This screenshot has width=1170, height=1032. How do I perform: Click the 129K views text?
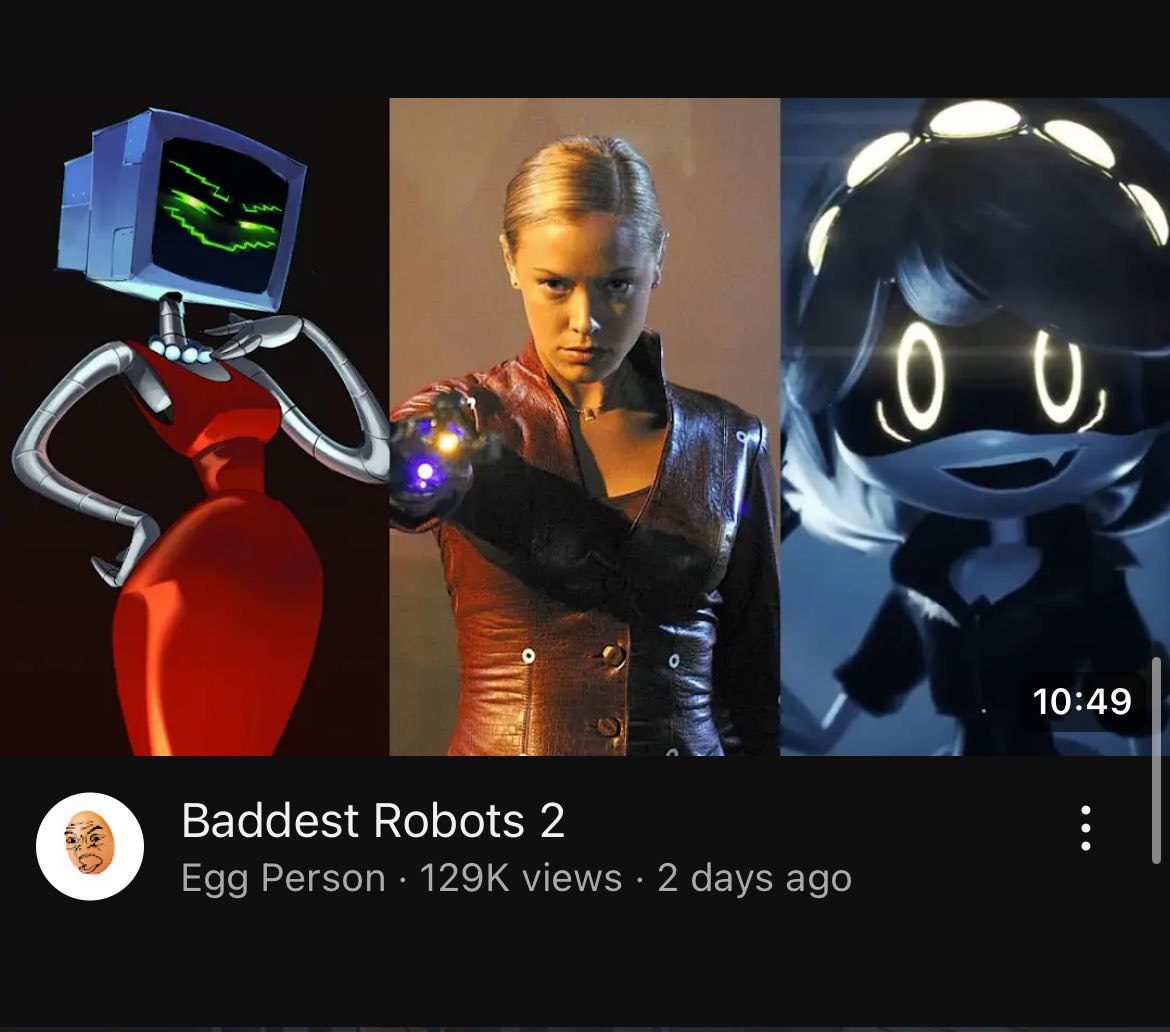click(521, 878)
